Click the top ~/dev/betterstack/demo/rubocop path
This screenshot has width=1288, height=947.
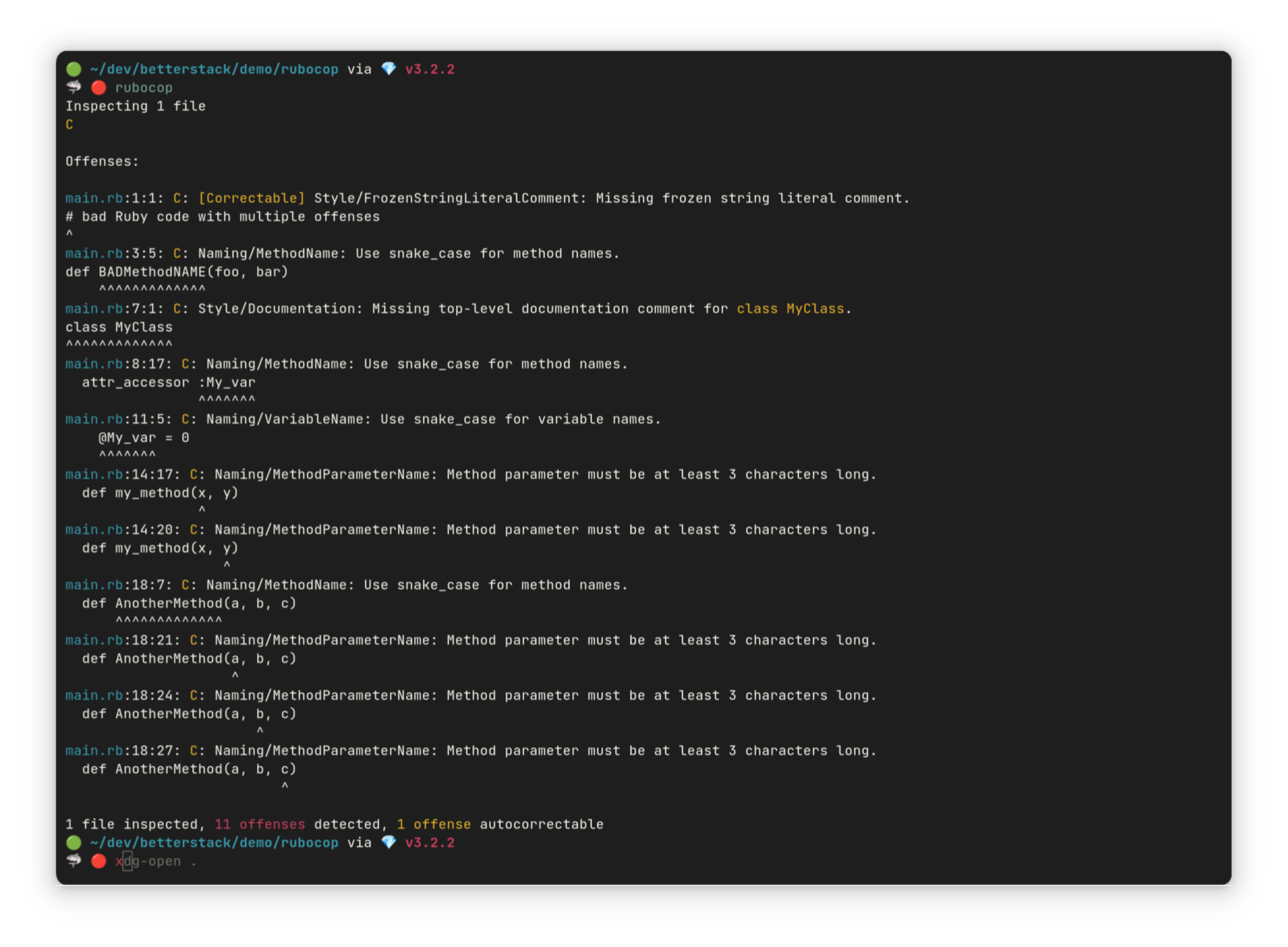pos(214,70)
